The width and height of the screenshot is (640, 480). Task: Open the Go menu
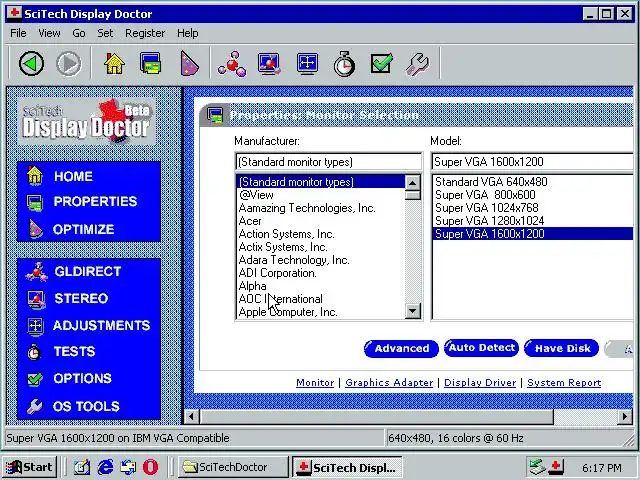tap(79, 33)
